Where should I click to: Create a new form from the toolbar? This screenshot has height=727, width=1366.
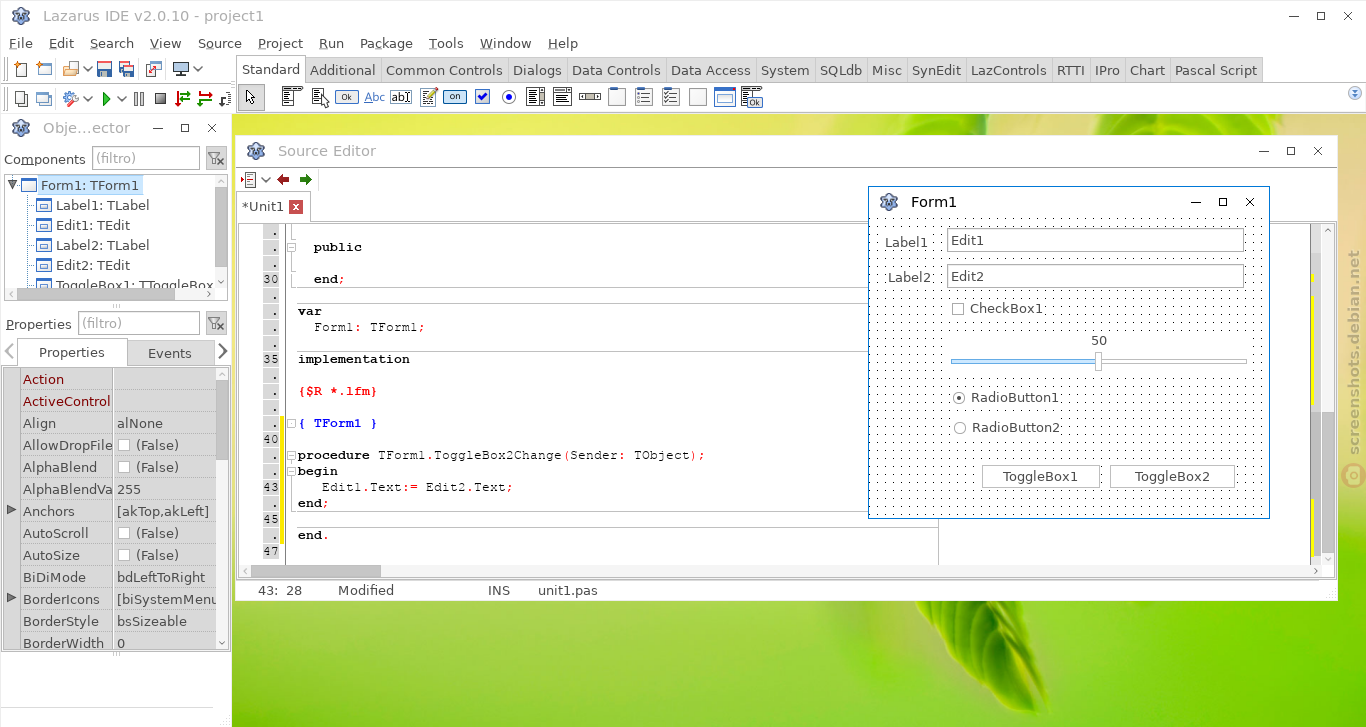tap(44, 69)
